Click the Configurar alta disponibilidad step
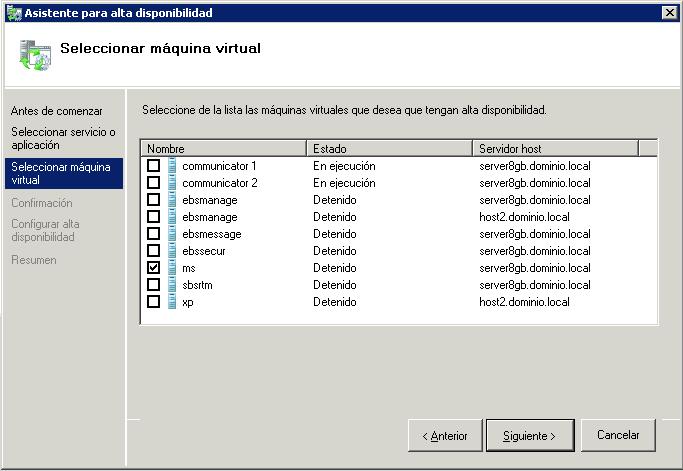The height and width of the screenshot is (471, 683). 45,230
